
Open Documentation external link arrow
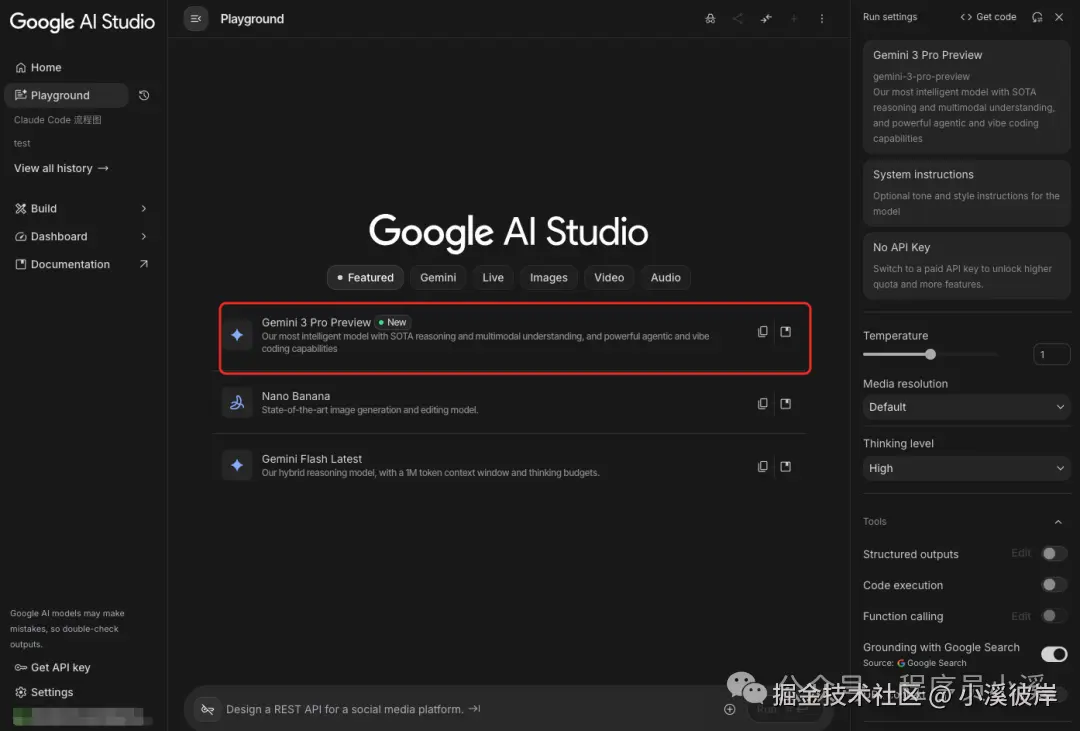pos(143,264)
